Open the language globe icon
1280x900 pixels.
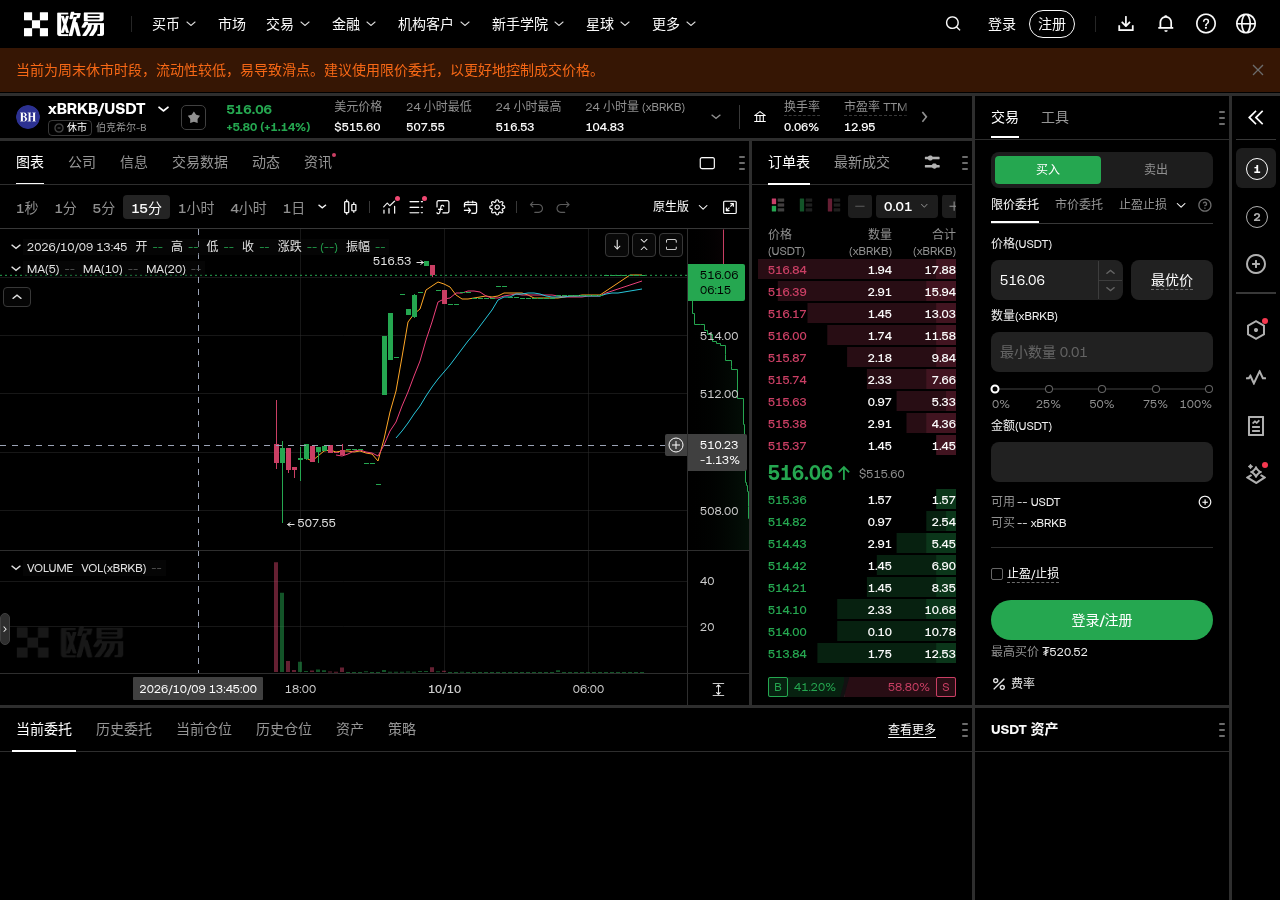(x=1246, y=24)
